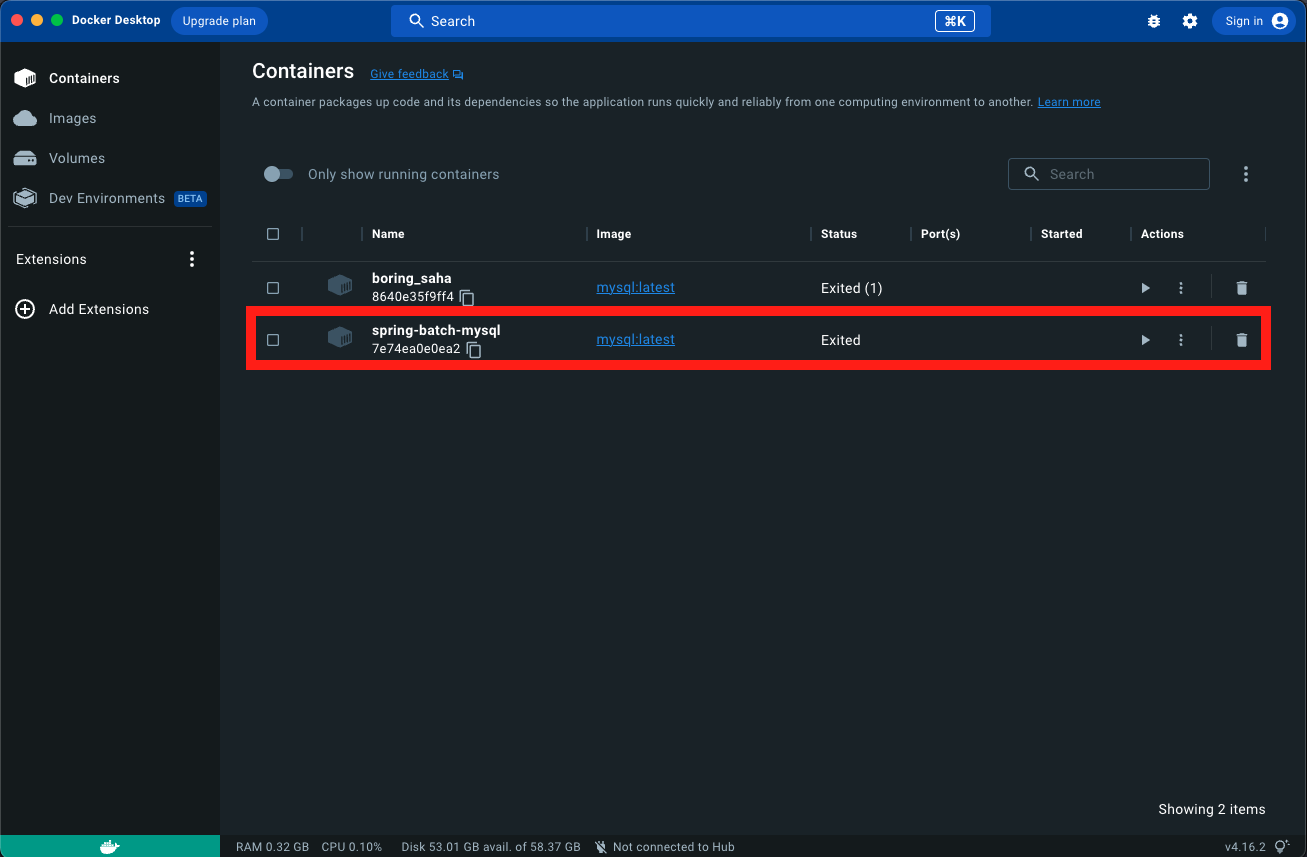The width and height of the screenshot is (1307, 857).
Task: Click Not connected to Hub status
Action: point(665,847)
